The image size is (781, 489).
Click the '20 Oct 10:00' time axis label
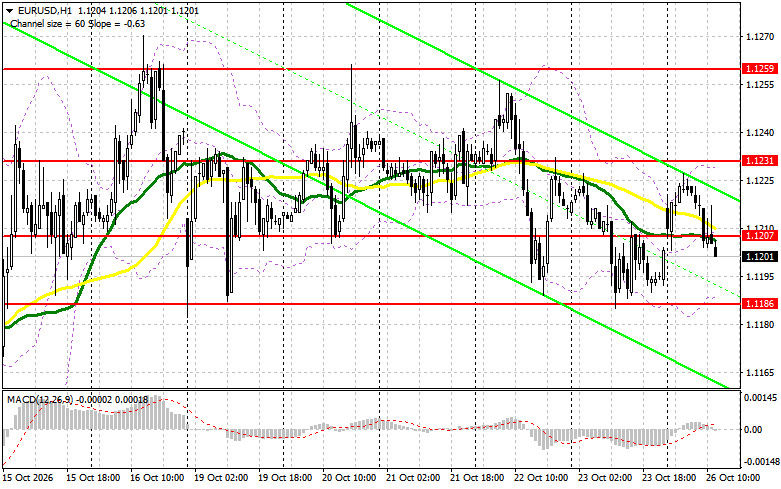[x=349, y=478]
